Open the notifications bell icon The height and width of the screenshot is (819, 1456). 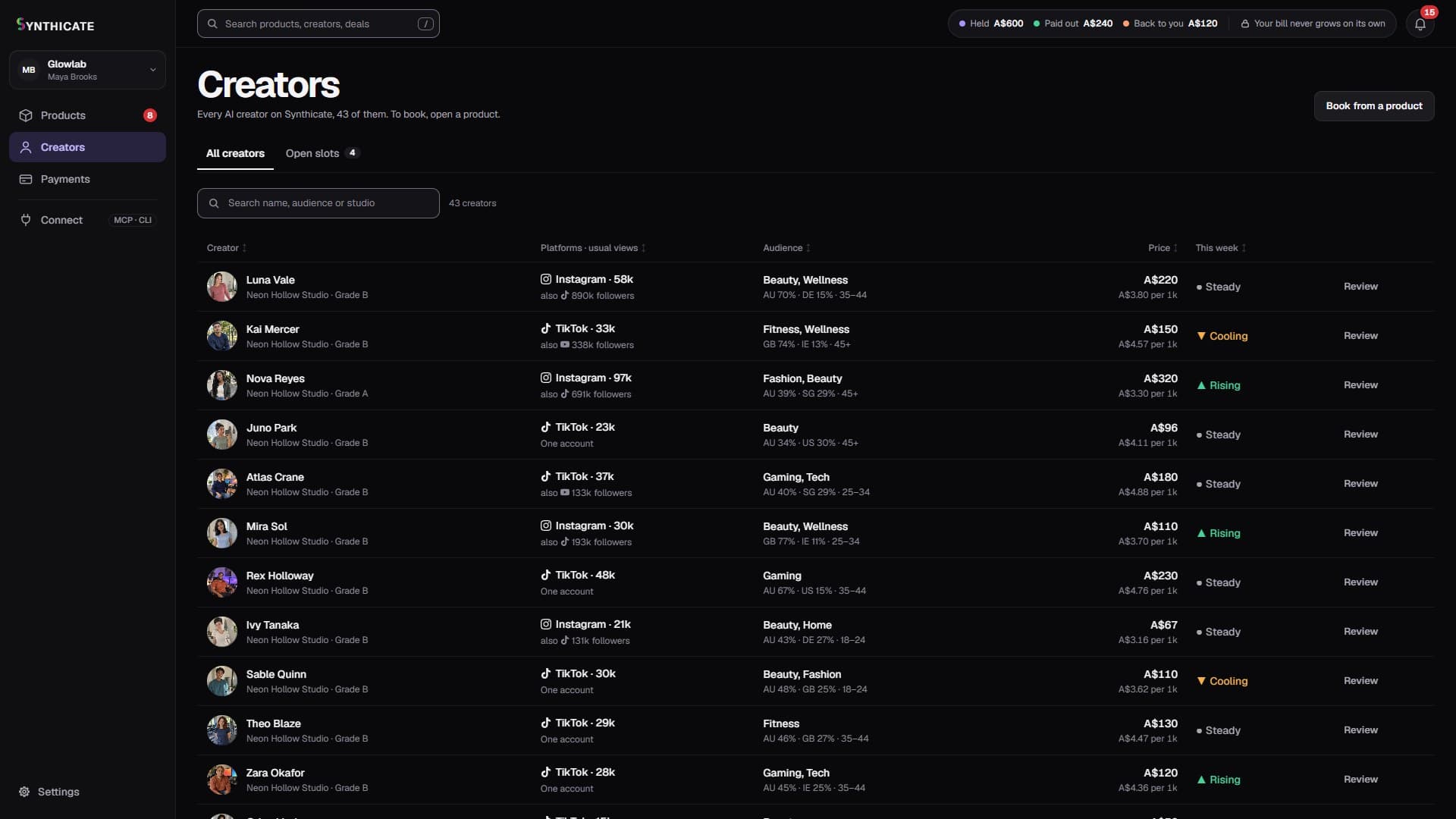pos(1420,24)
